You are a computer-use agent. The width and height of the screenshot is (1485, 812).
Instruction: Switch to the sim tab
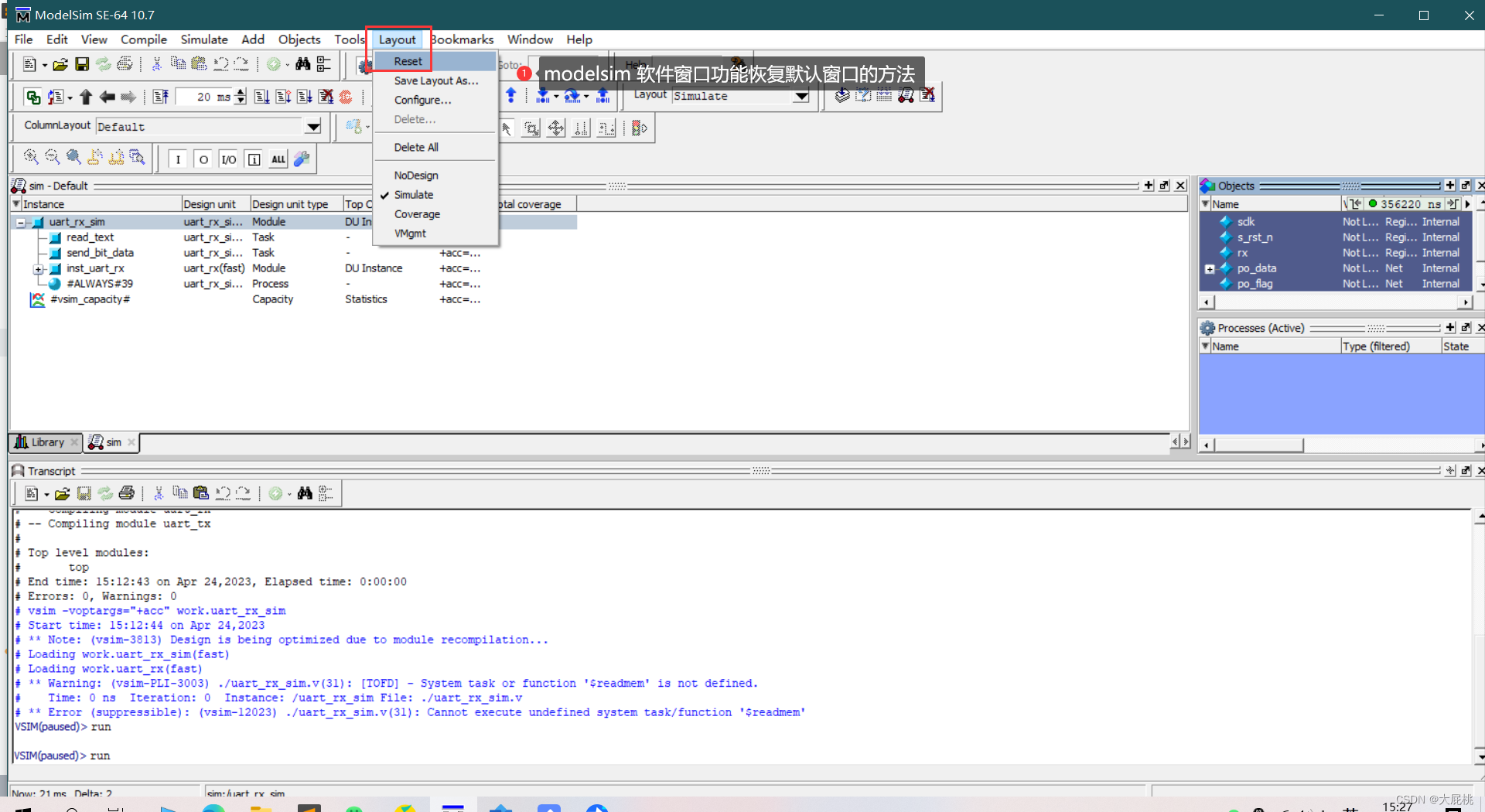click(x=111, y=442)
